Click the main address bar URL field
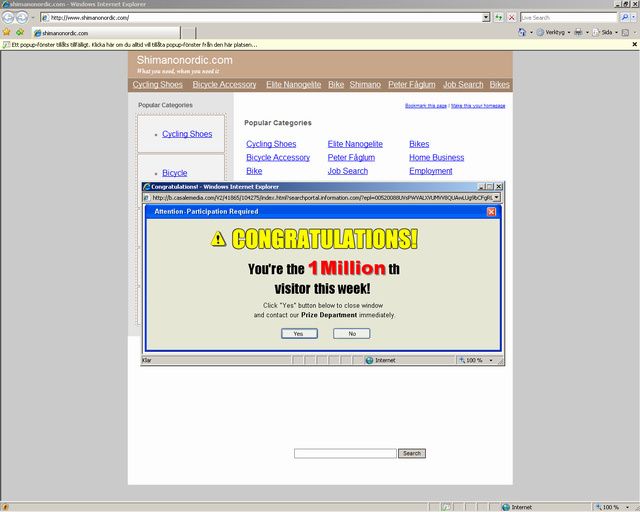This screenshot has height=512, width=640. pyautogui.click(x=261, y=18)
